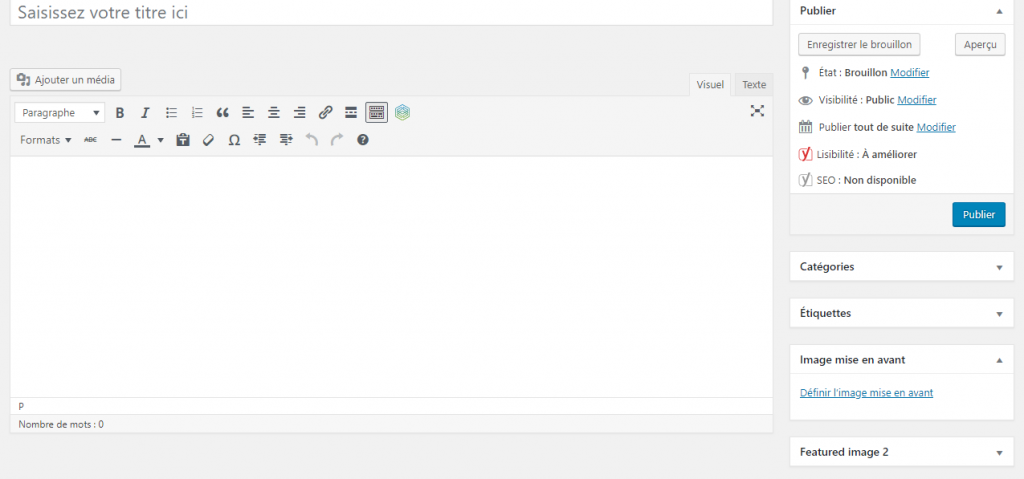Collapse the Image mise en avant panel
The width and height of the screenshot is (1024, 479).
(x=999, y=360)
